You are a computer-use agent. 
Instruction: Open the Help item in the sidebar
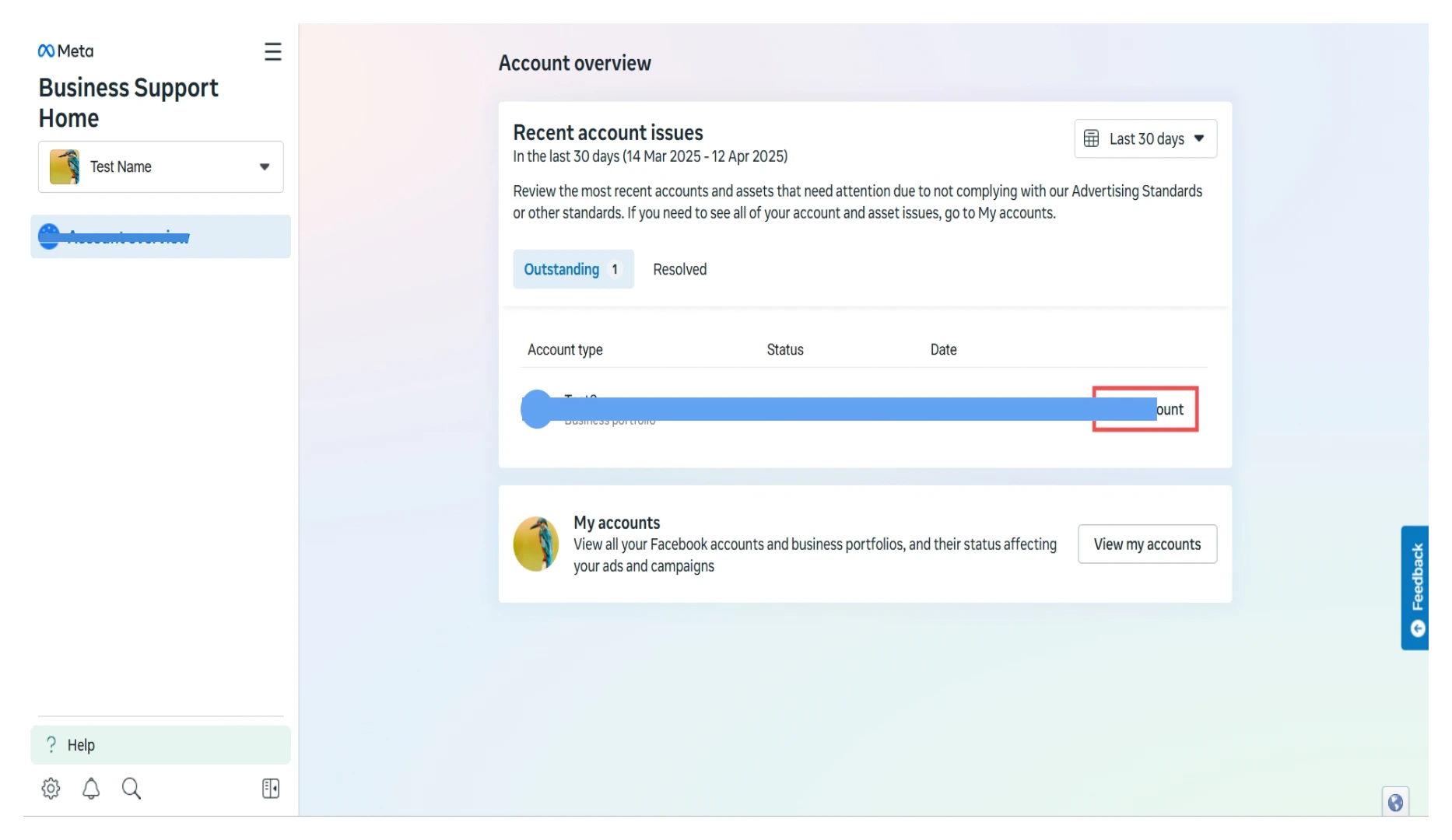click(x=160, y=745)
